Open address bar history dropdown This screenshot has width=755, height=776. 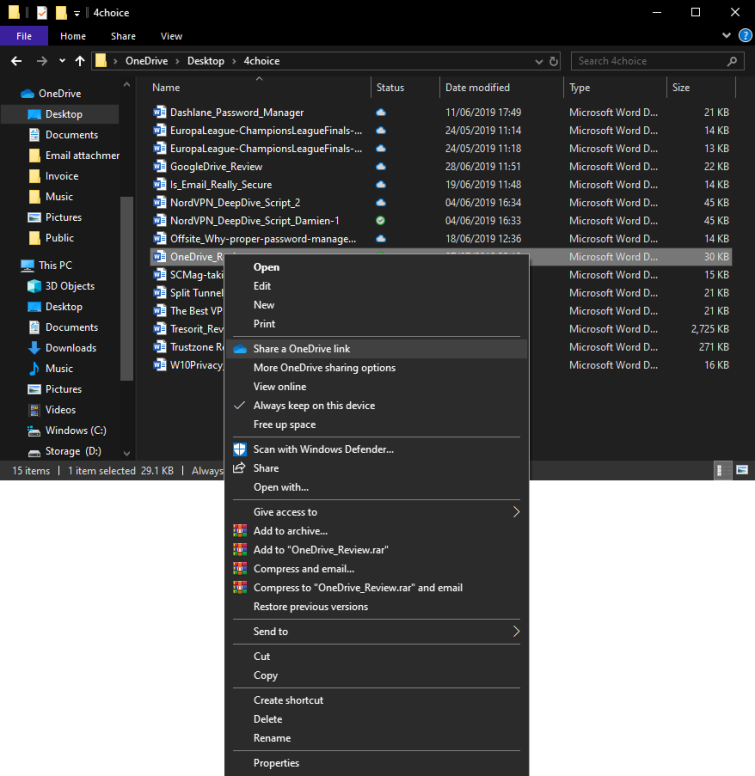[539, 61]
